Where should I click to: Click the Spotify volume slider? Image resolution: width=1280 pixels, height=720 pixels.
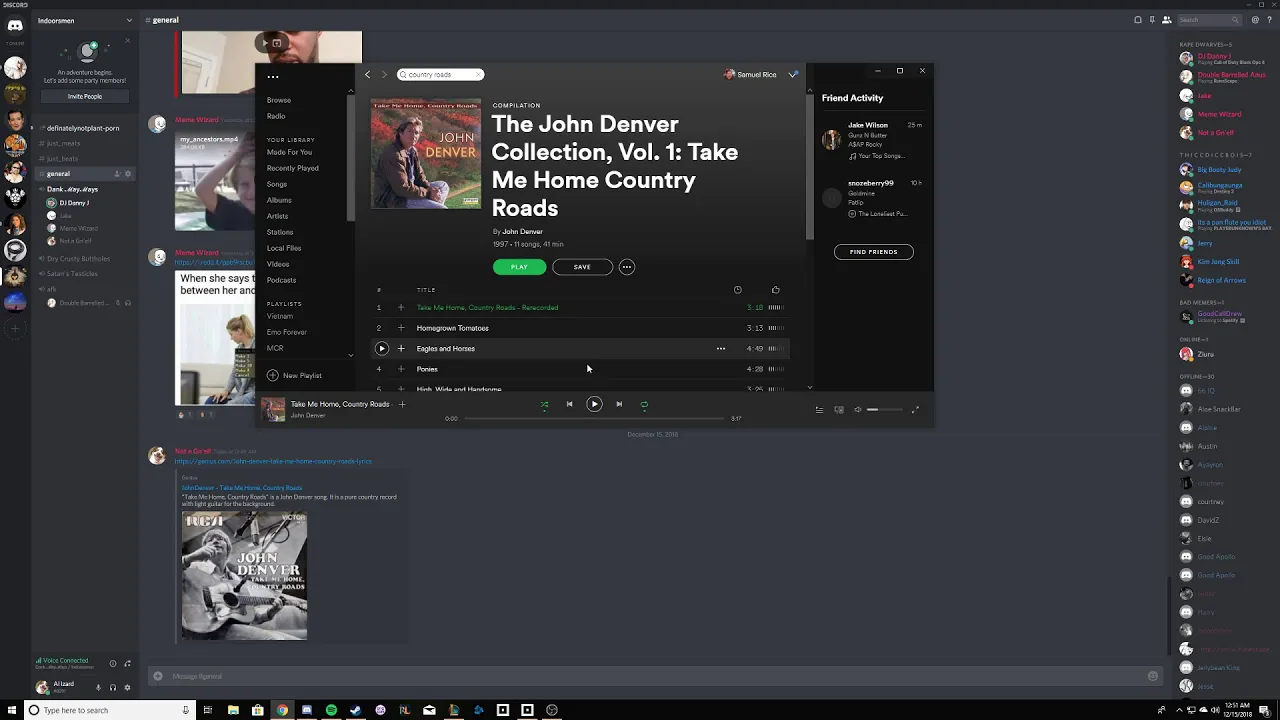pos(885,409)
